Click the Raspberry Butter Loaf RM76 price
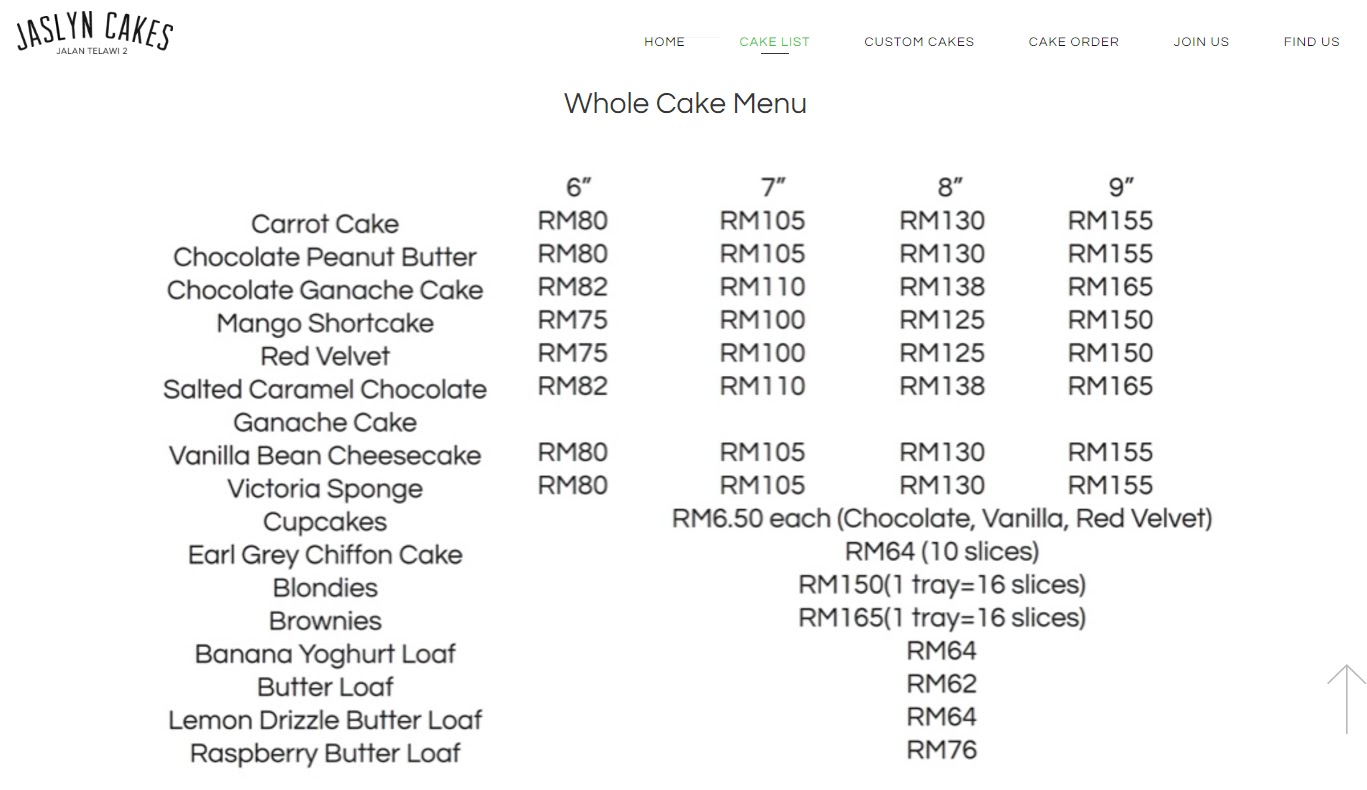 941,750
